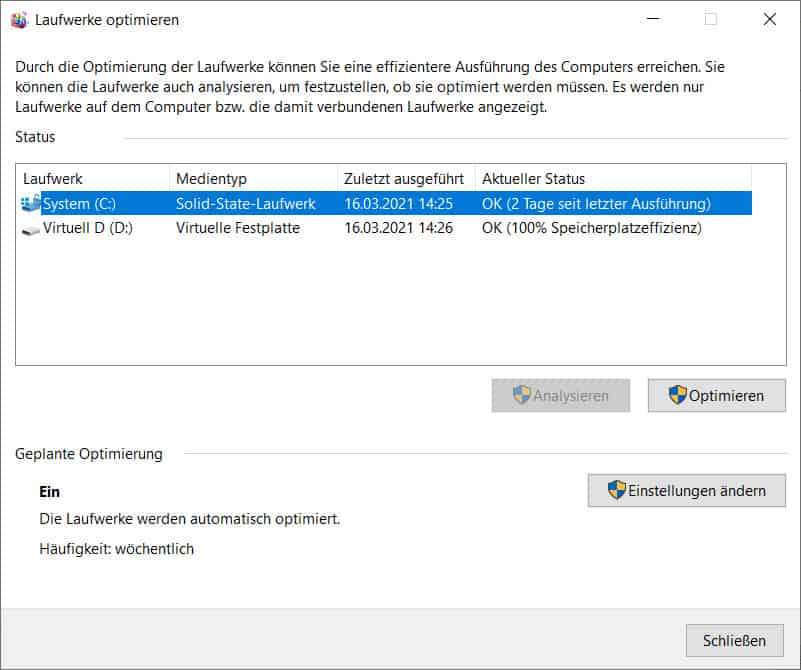Image resolution: width=801 pixels, height=670 pixels.
Task: Sort by the Laufwerk column header
Action: tap(93, 179)
